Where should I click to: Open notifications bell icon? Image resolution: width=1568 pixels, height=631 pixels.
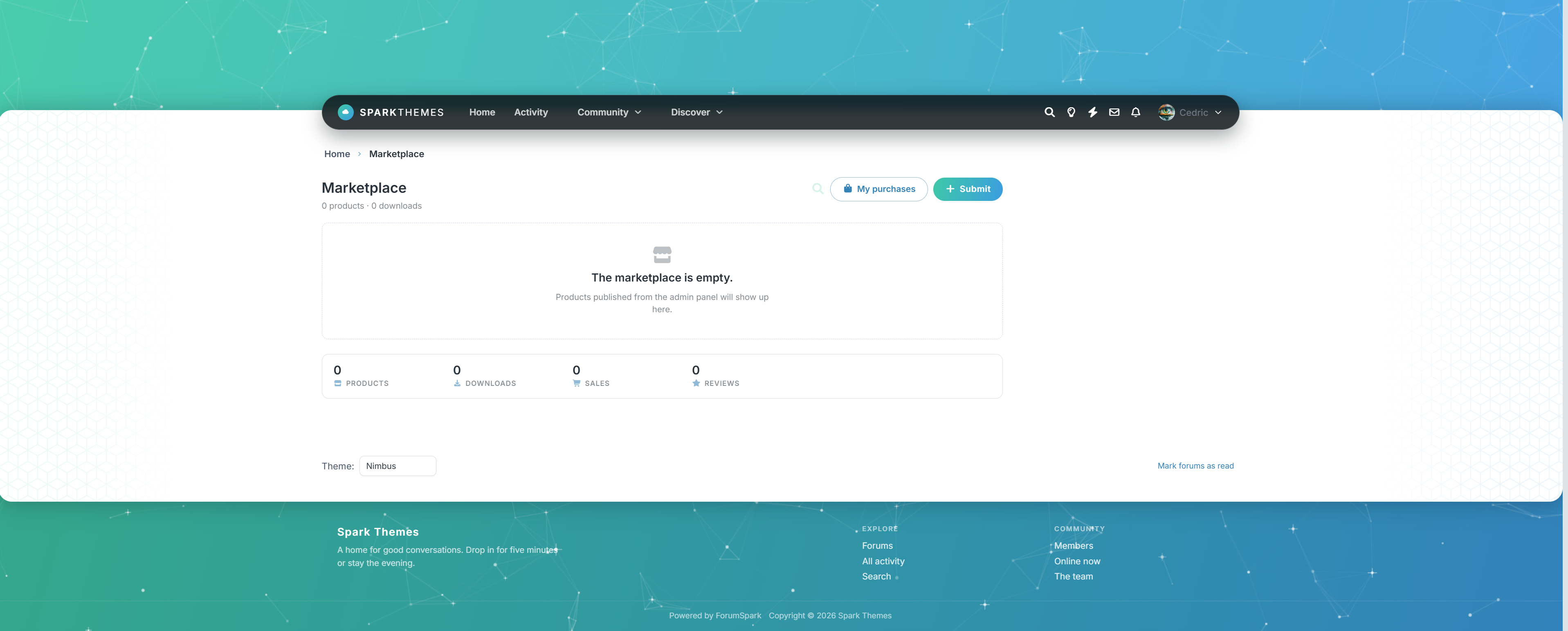tap(1136, 112)
